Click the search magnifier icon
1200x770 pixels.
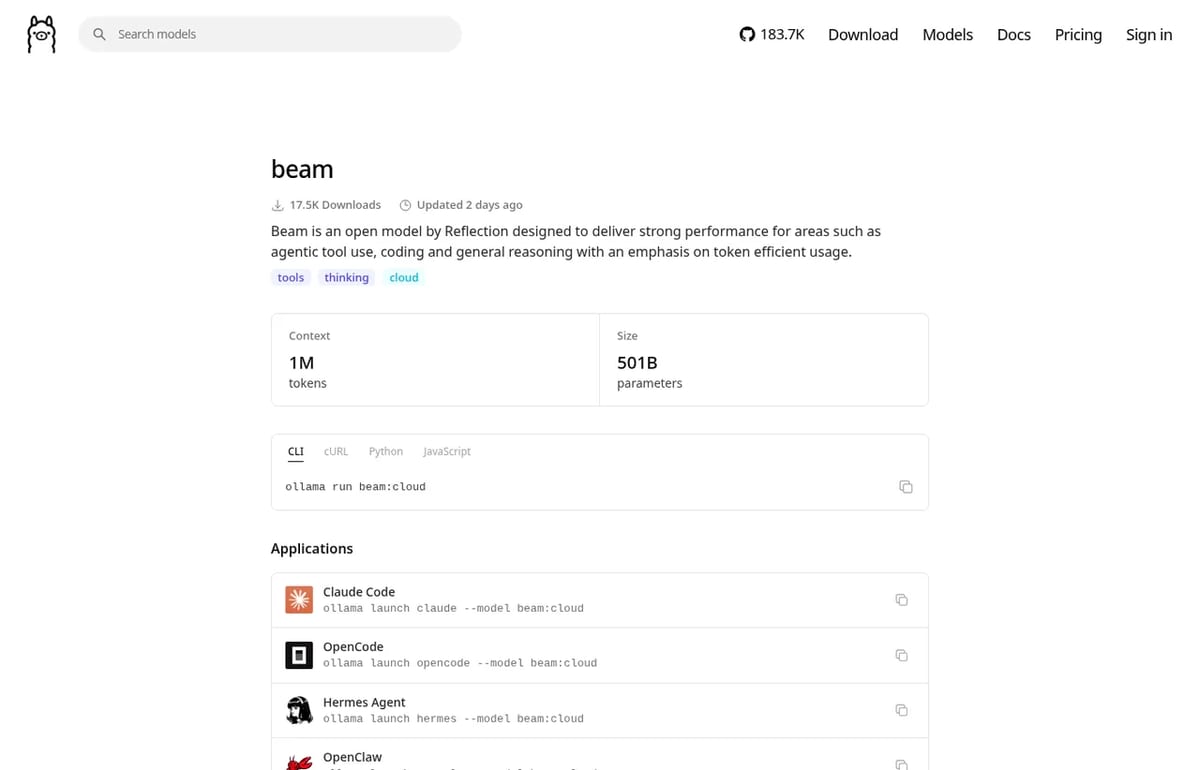click(99, 34)
